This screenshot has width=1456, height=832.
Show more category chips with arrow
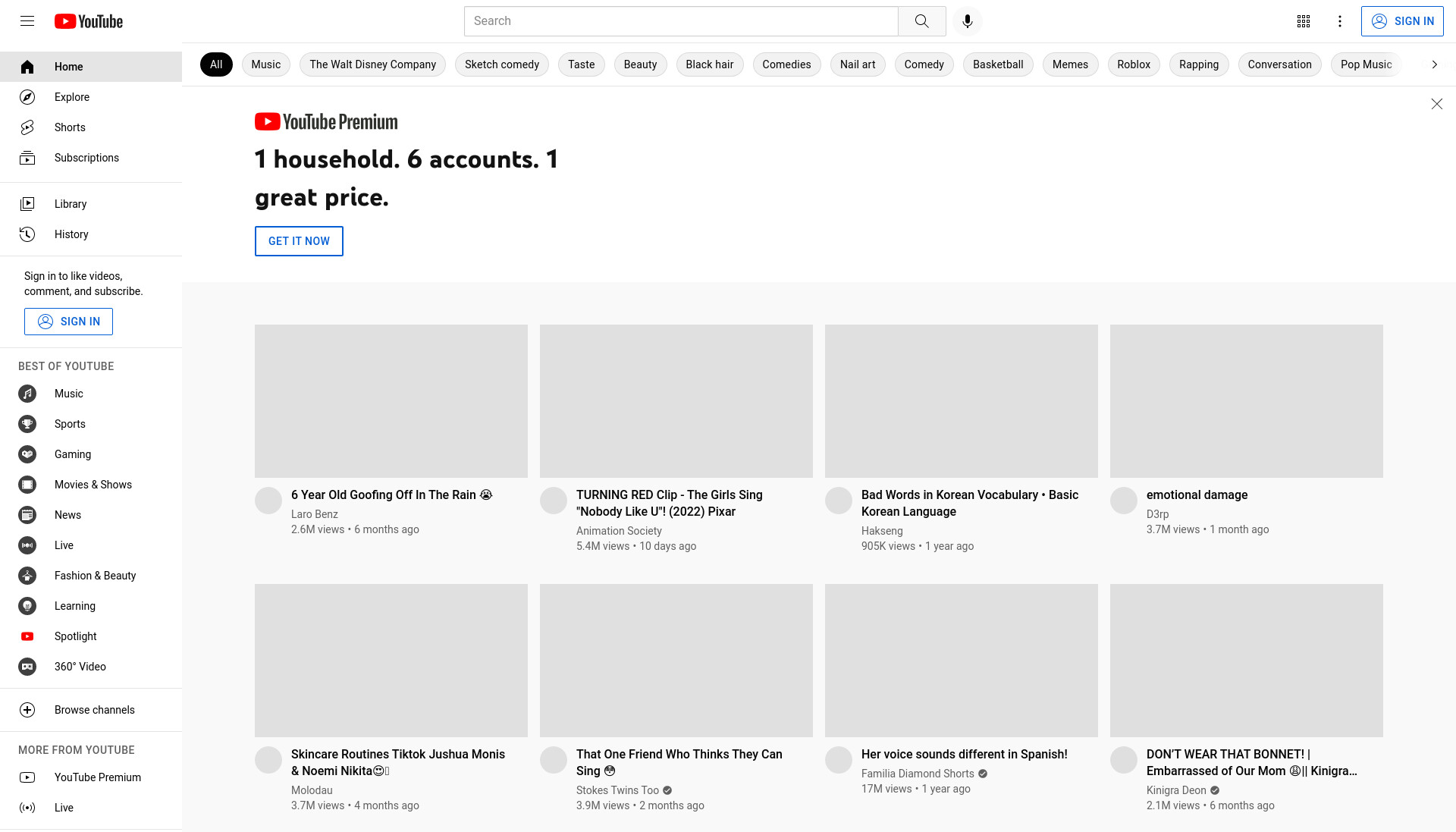coord(1434,64)
